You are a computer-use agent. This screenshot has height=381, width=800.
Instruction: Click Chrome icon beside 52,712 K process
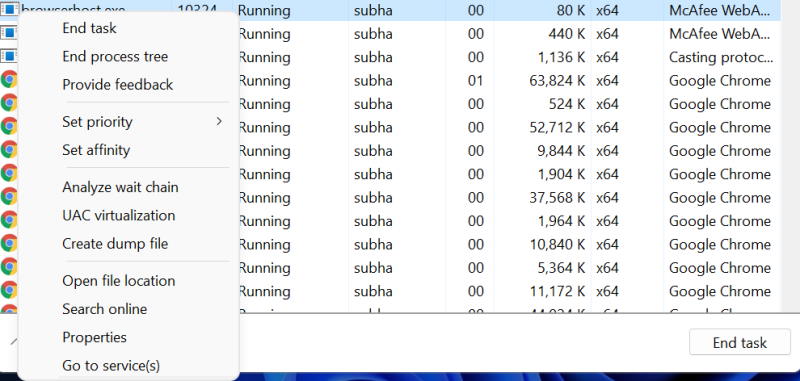pos(9,126)
